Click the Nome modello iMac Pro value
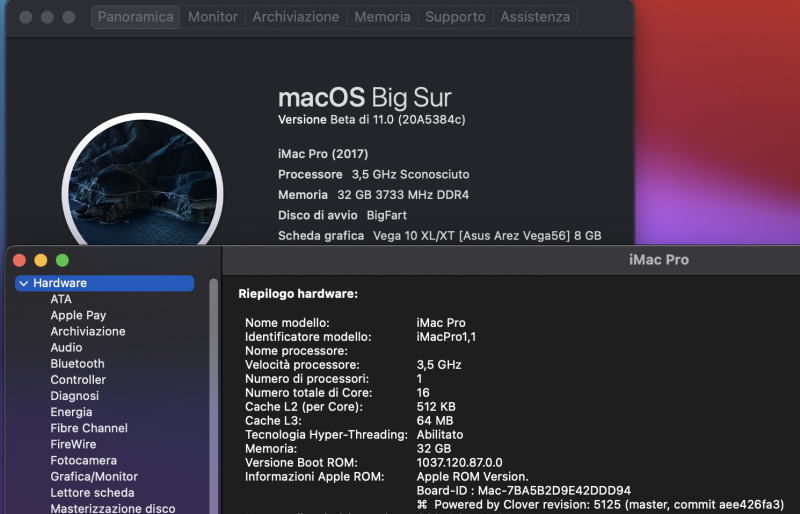This screenshot has width=800, height=514. pos(441,323)
